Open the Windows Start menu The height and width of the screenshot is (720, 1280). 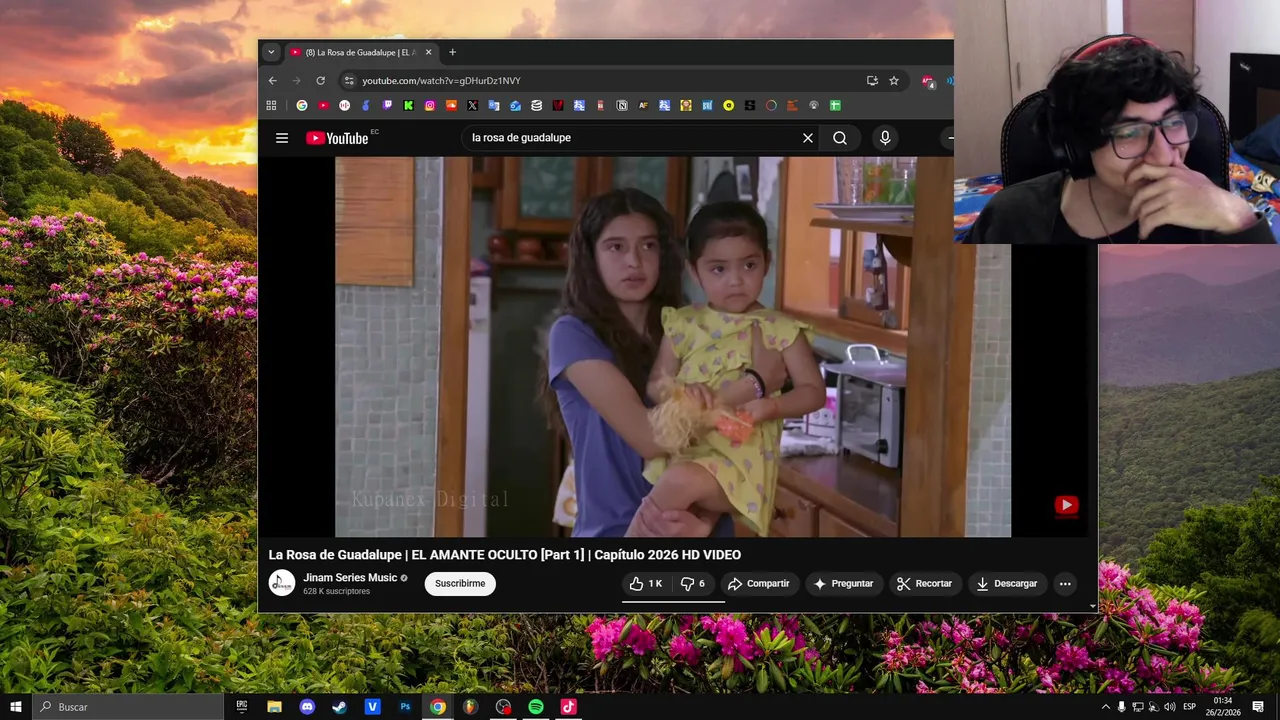[15, 706]
